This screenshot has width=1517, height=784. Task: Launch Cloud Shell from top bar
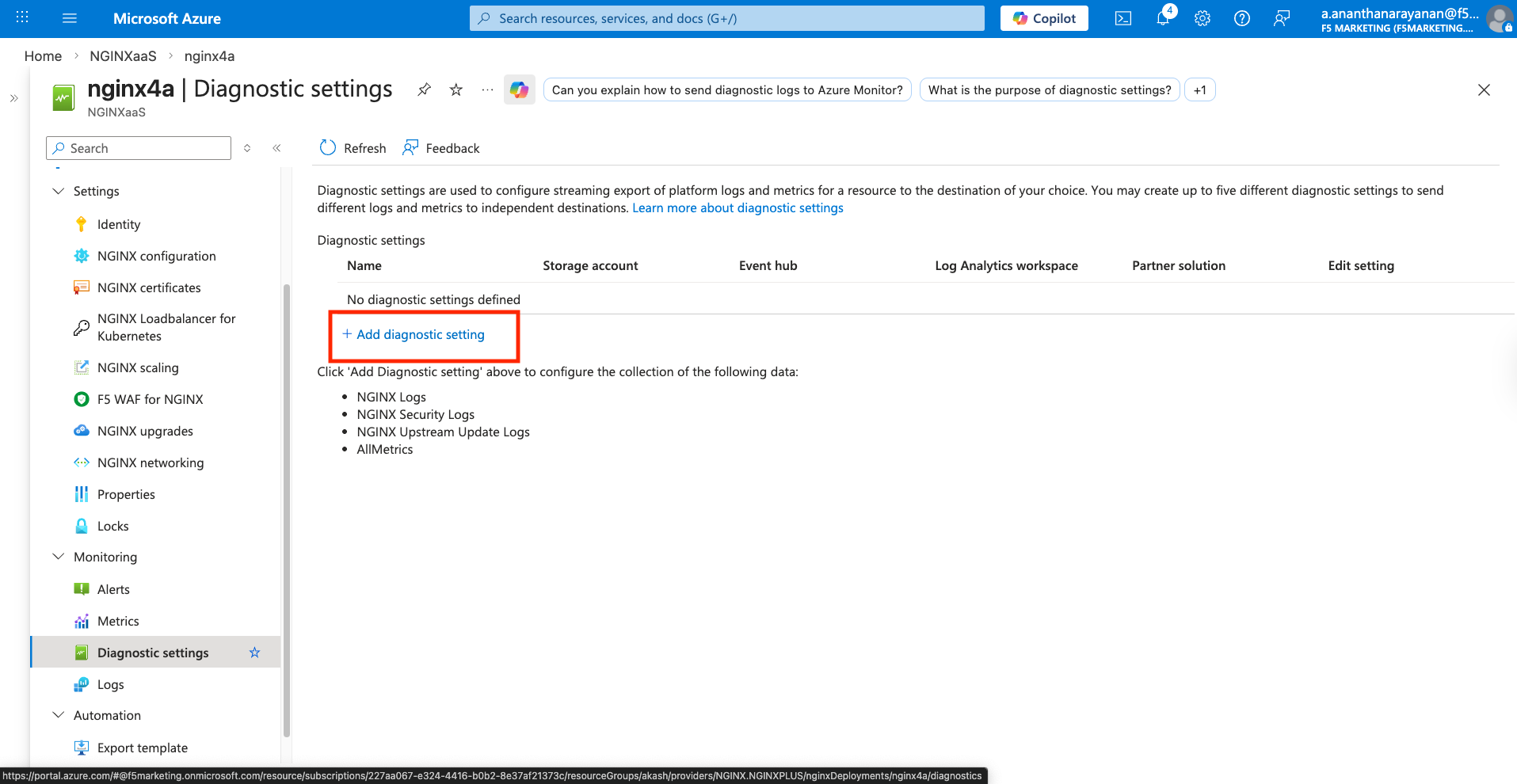pyautogui.click(x=1123, y=18)
